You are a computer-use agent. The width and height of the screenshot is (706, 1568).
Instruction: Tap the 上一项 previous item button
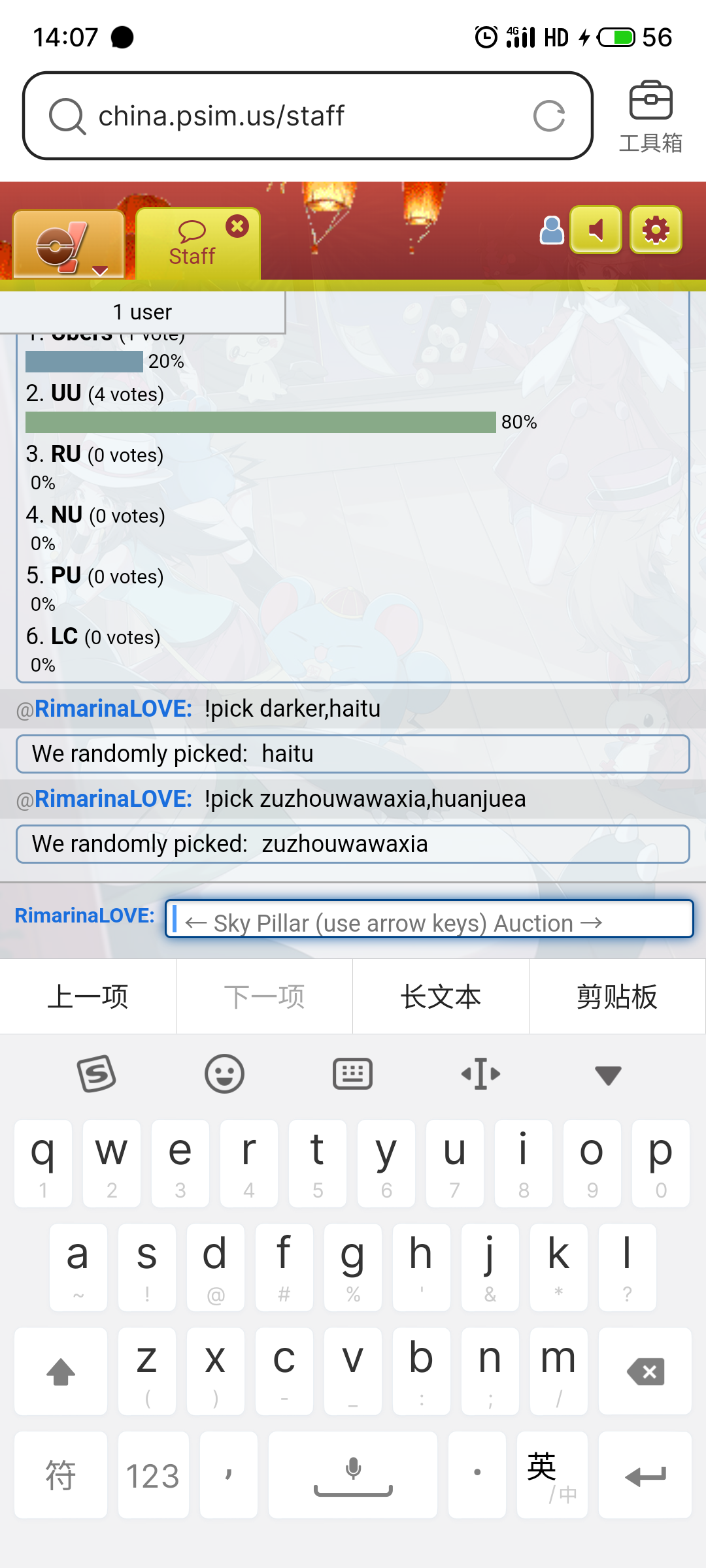(88, 997)
